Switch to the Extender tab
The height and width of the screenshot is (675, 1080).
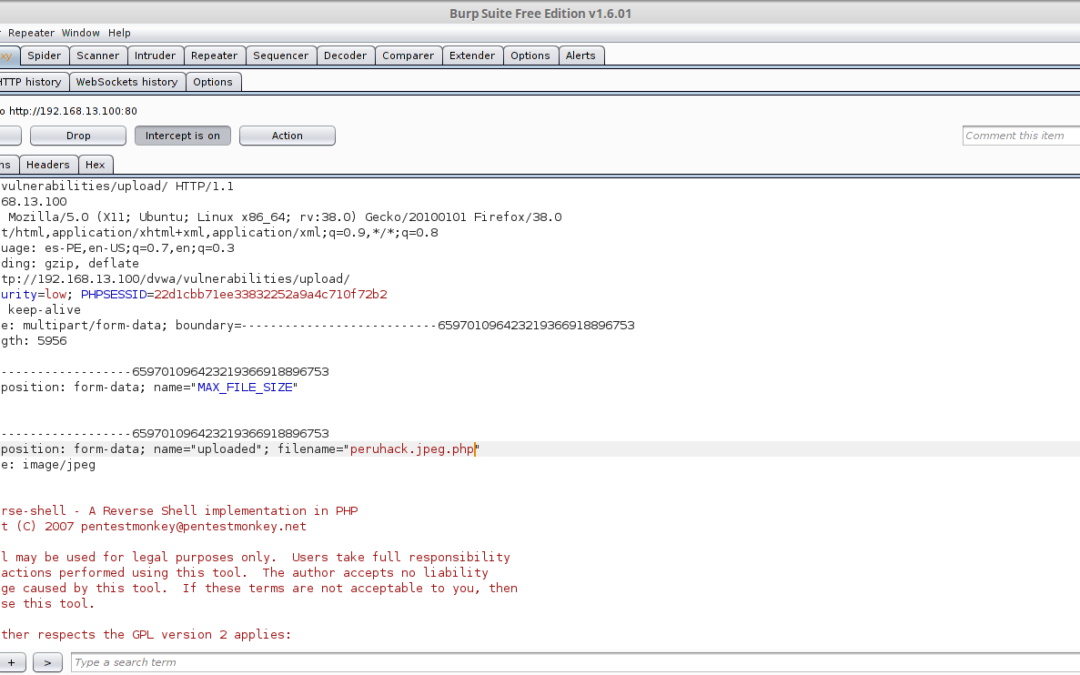coord(472,56)
